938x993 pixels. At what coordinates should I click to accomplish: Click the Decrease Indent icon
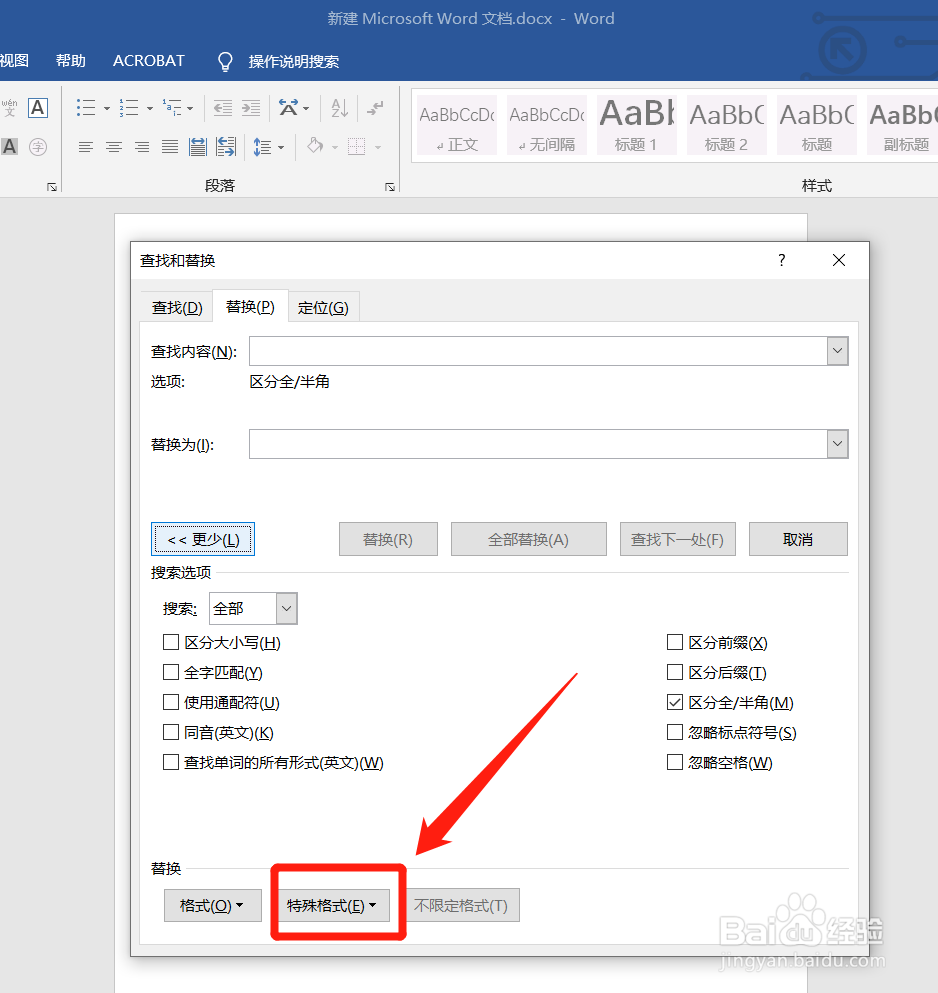coord(222,107)
